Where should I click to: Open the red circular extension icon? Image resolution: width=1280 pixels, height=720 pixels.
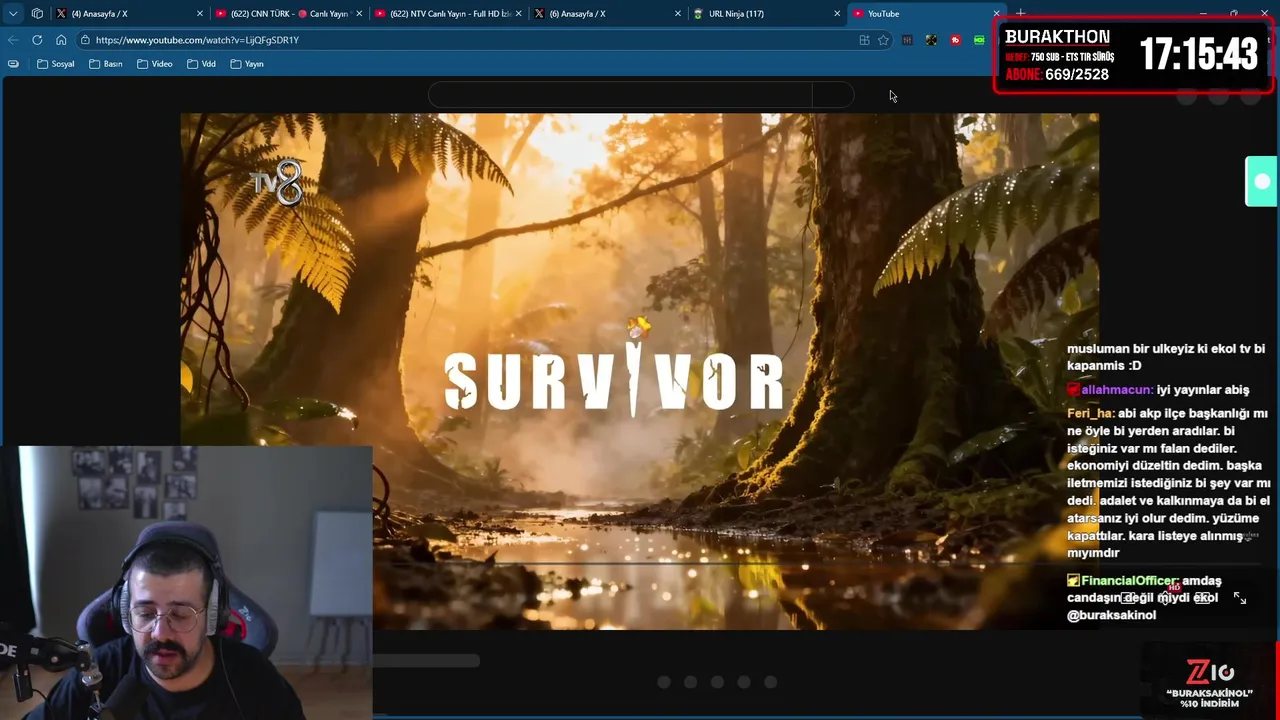955,40
